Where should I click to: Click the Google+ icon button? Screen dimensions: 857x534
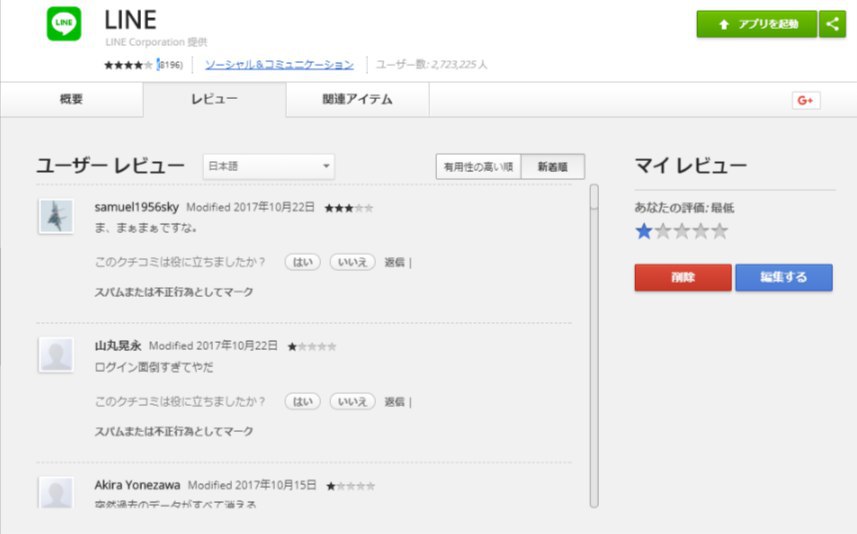pyautogui.click(x=805, y=100)
